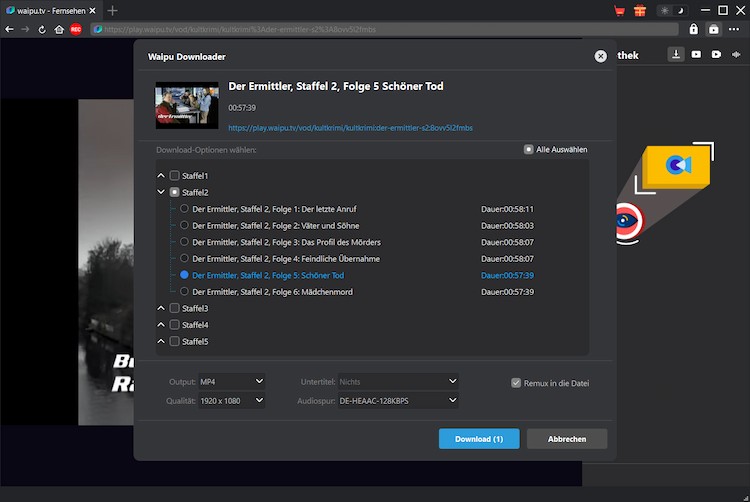Click the padlock icon beside the address bar

(694, 29)
